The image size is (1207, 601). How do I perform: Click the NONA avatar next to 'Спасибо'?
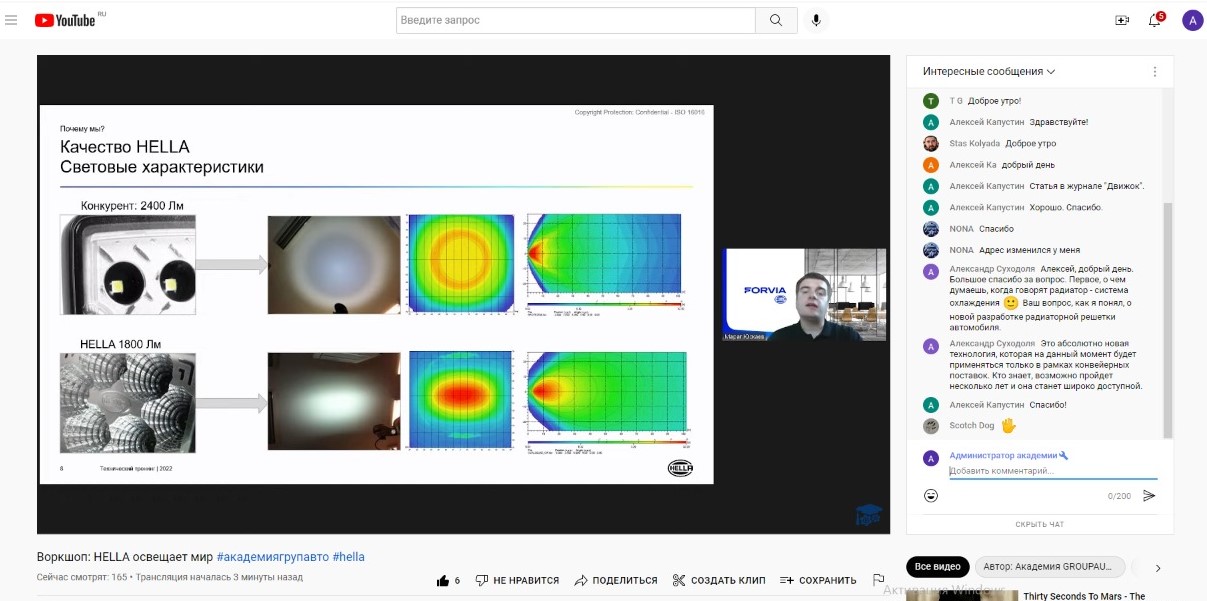point(931,229)
